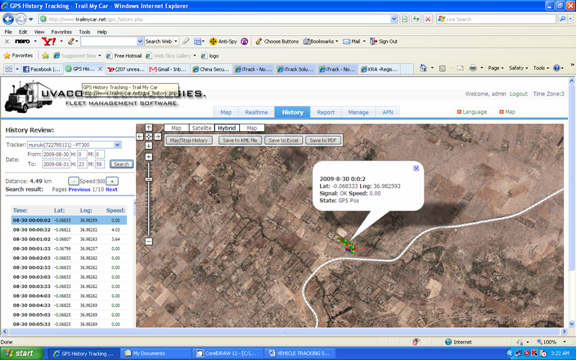
Task: Increase playback speed with plus button
Action: click(x=112, y=181)
